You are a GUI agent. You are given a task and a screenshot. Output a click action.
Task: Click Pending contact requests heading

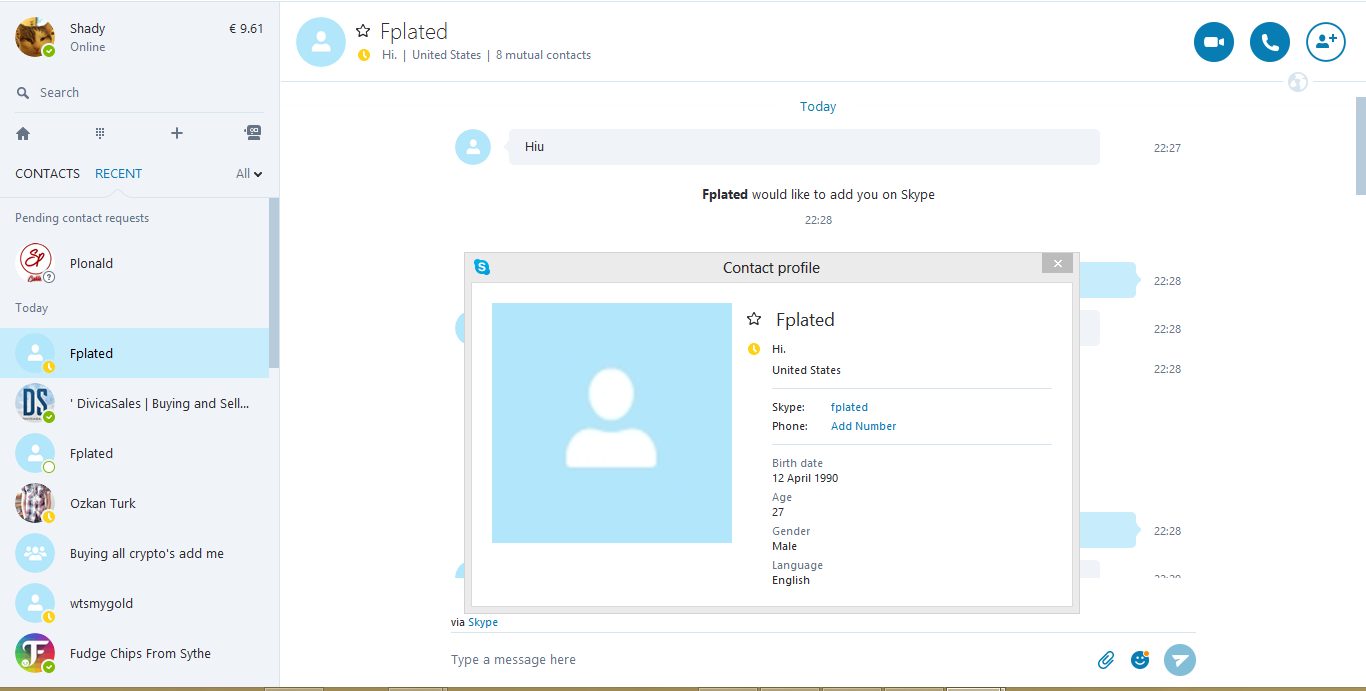coord(82,218)
